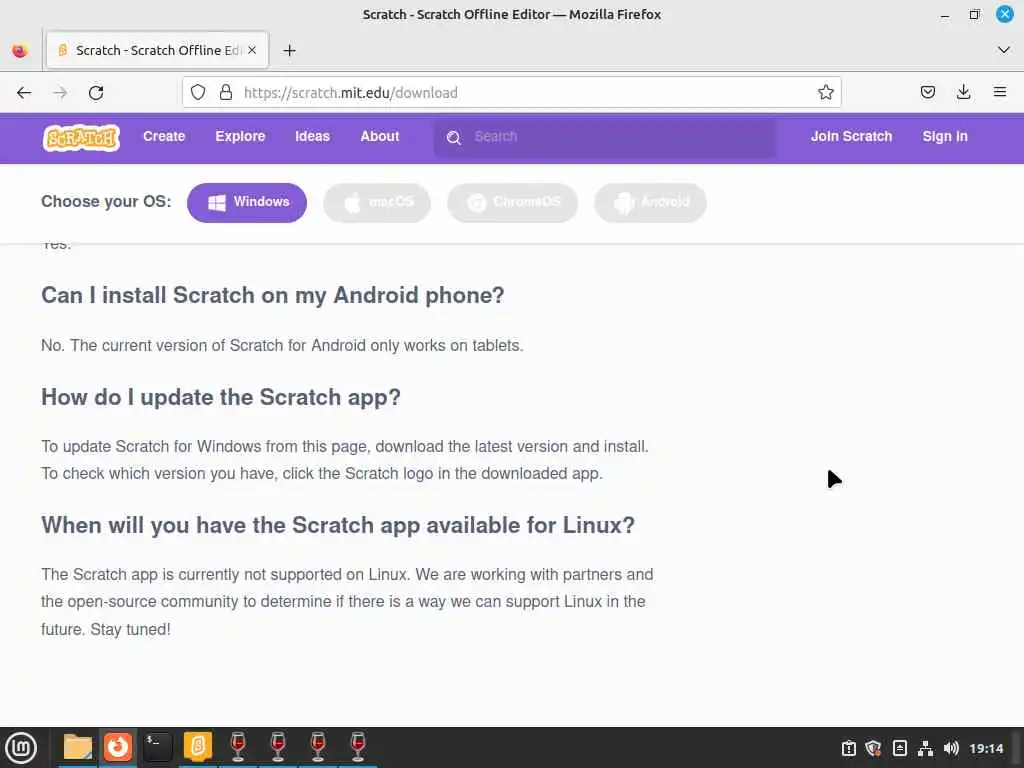The height and width of the screenshot is (768, 1024).
Task: Click the second Wine glass taskbar icon
Action: pos(278,746)
